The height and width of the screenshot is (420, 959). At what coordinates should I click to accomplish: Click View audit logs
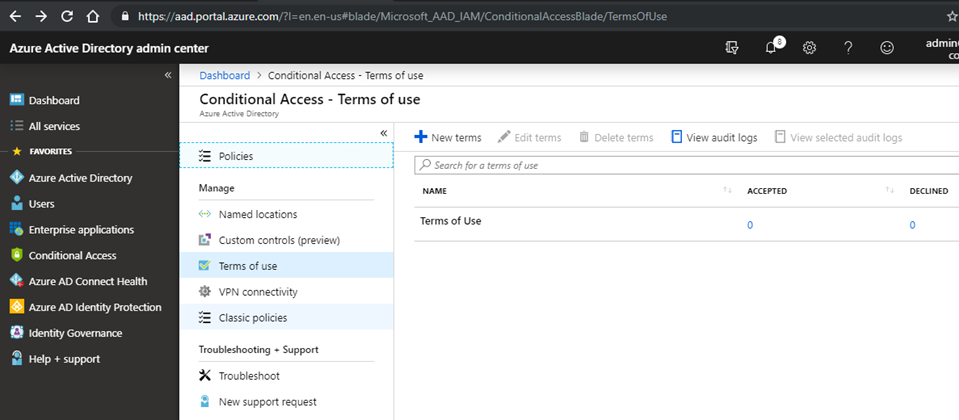[x=714, y=138]
